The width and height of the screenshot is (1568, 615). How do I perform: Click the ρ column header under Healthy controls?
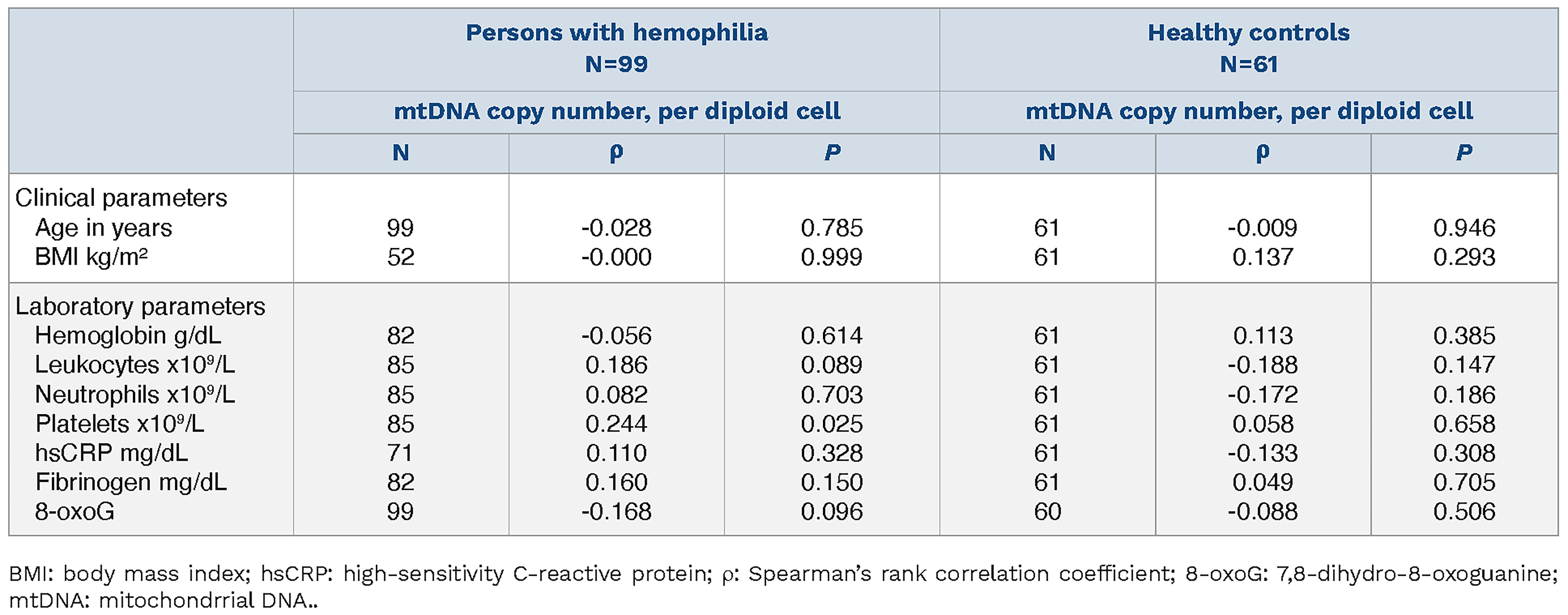click(1263, 152)
